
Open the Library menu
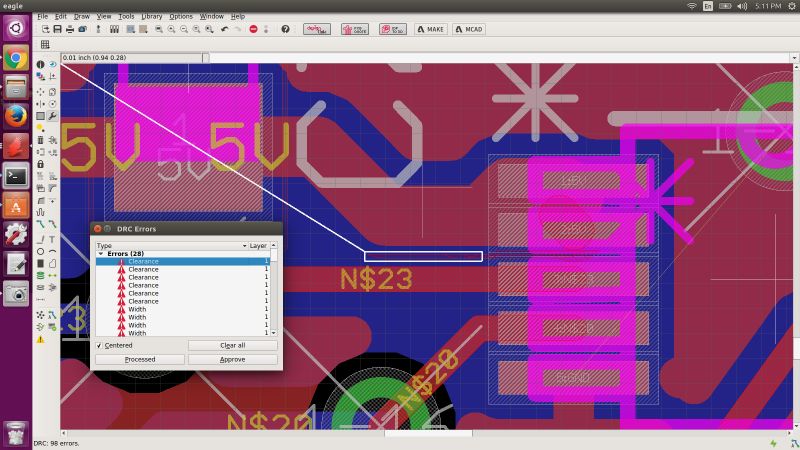(x=152, y=16)
